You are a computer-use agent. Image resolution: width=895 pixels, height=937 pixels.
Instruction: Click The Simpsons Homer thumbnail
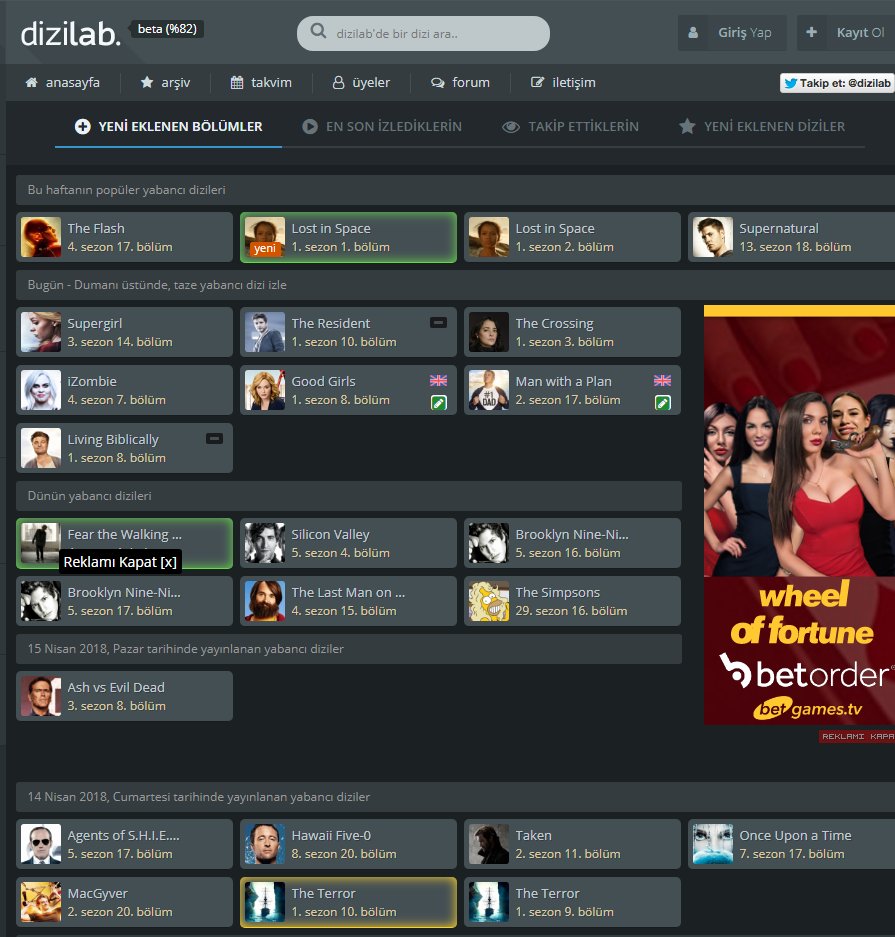(489, 601)
